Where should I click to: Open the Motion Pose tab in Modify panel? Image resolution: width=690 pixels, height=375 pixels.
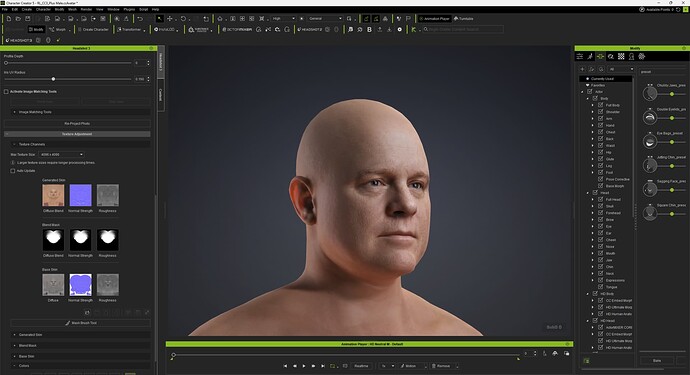pos(590,56)
